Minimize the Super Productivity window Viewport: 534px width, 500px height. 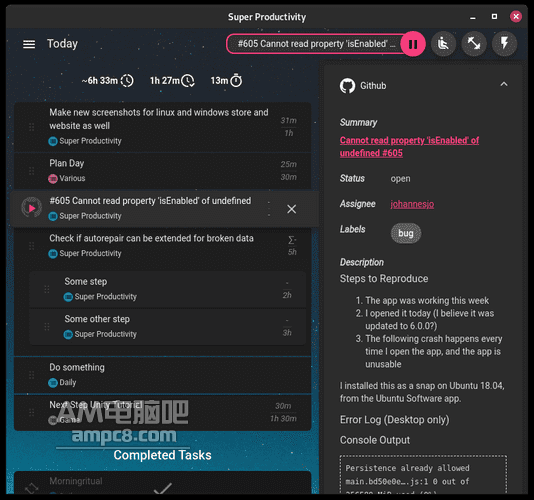pyautogui.click(x=473, y=17)
